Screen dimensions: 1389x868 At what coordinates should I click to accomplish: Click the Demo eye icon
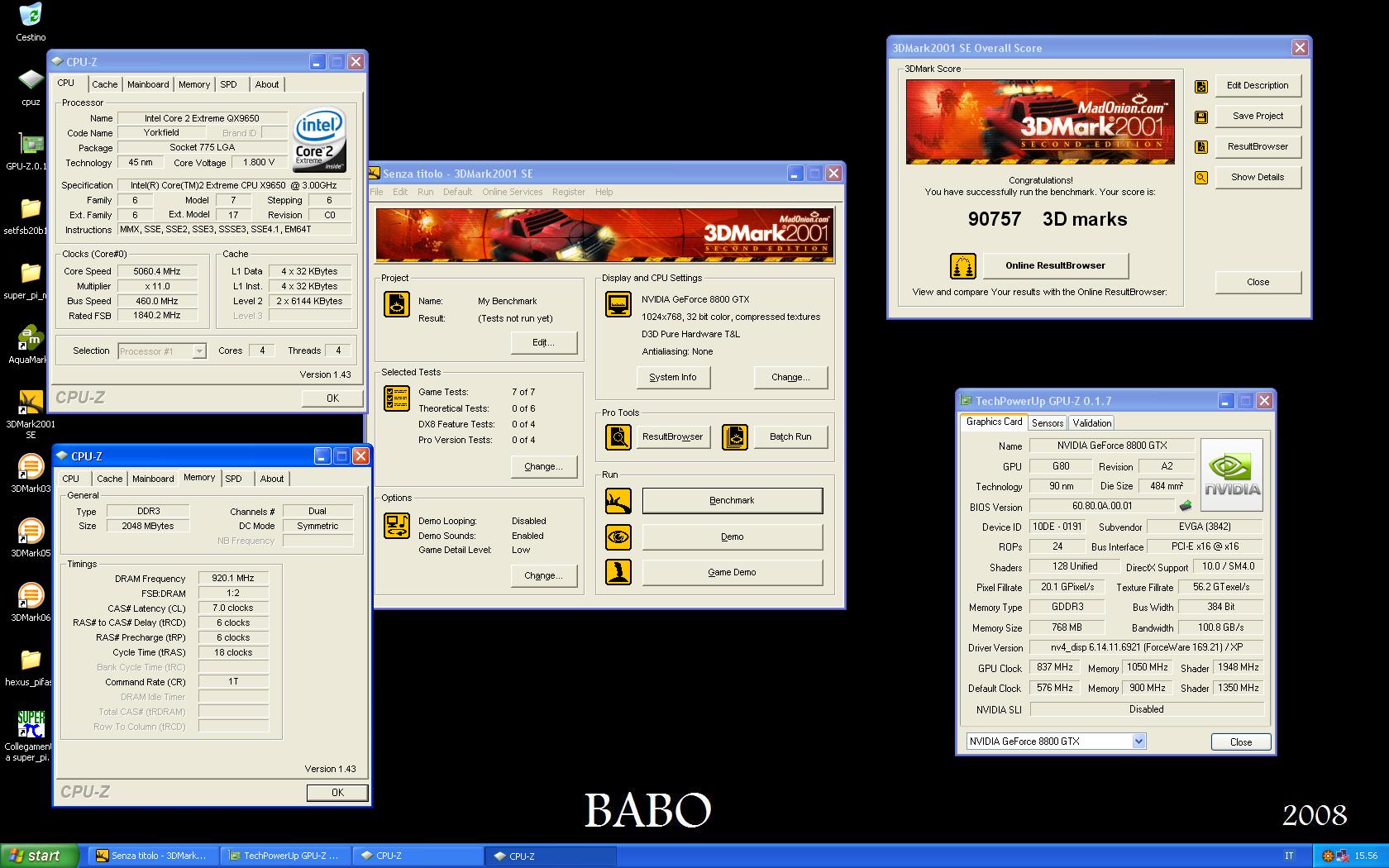(618, 537)
